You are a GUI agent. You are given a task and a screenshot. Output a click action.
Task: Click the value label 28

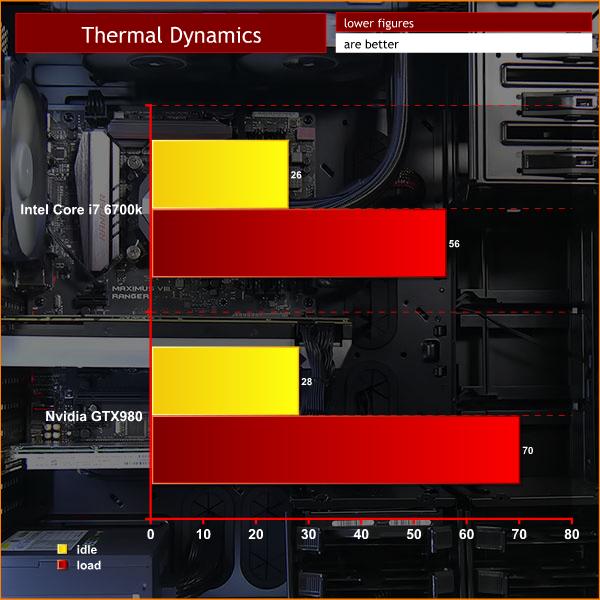tap(307, 382)
